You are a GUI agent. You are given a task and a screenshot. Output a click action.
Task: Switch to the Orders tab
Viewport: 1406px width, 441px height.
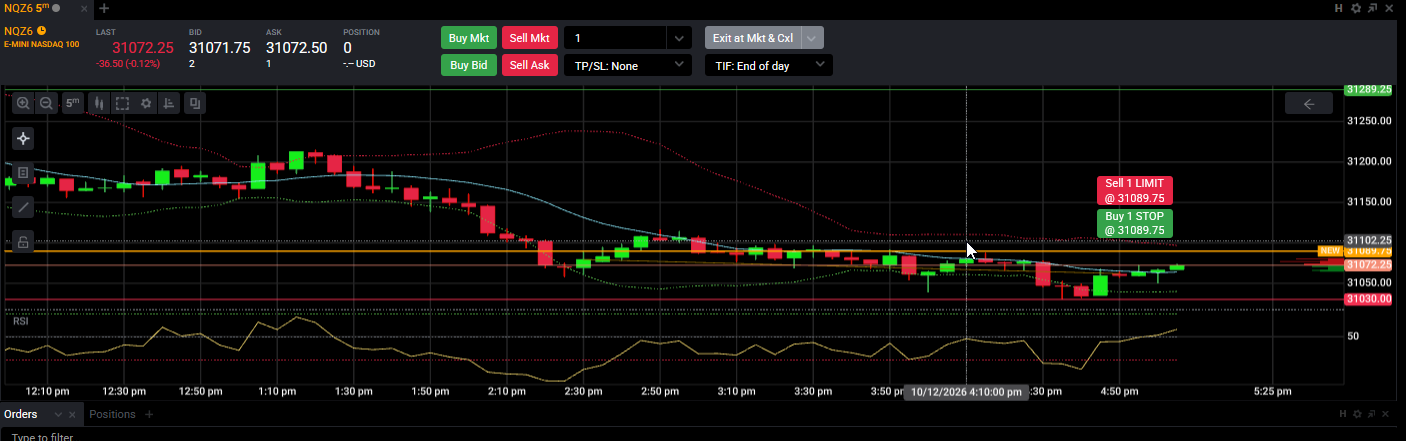[20, 414]
